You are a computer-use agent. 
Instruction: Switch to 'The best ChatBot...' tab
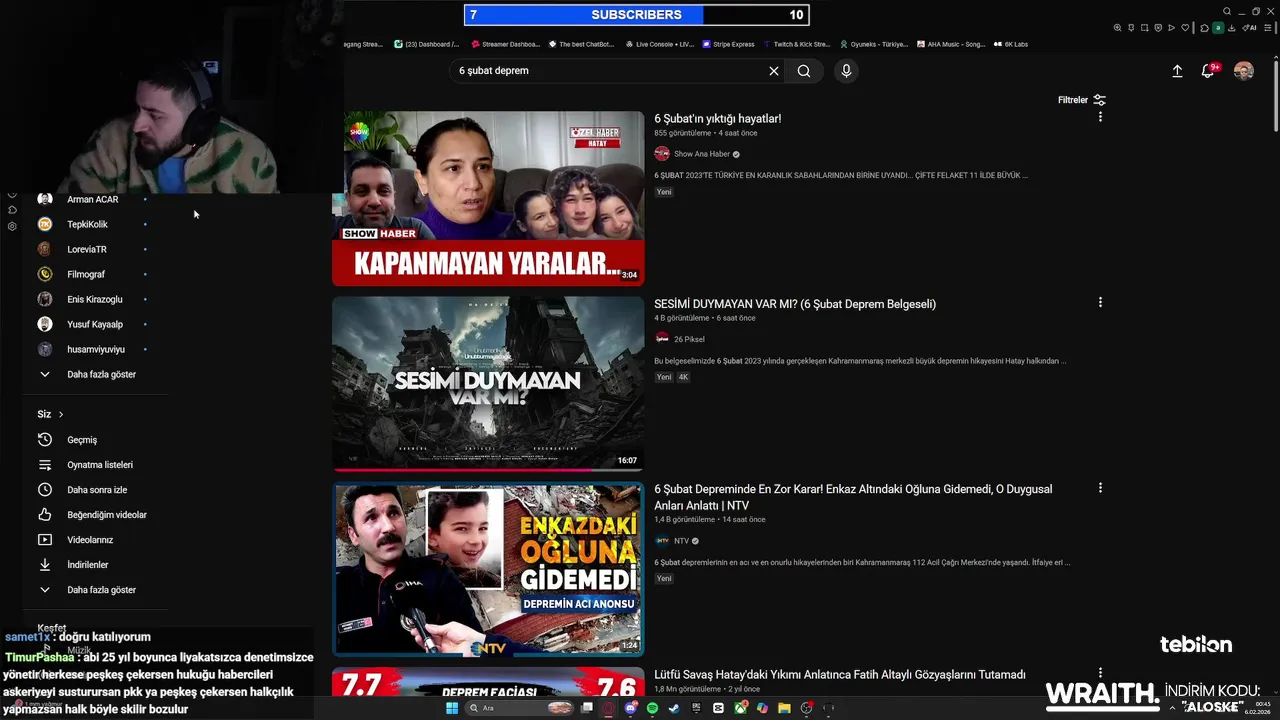click(581, 44)
